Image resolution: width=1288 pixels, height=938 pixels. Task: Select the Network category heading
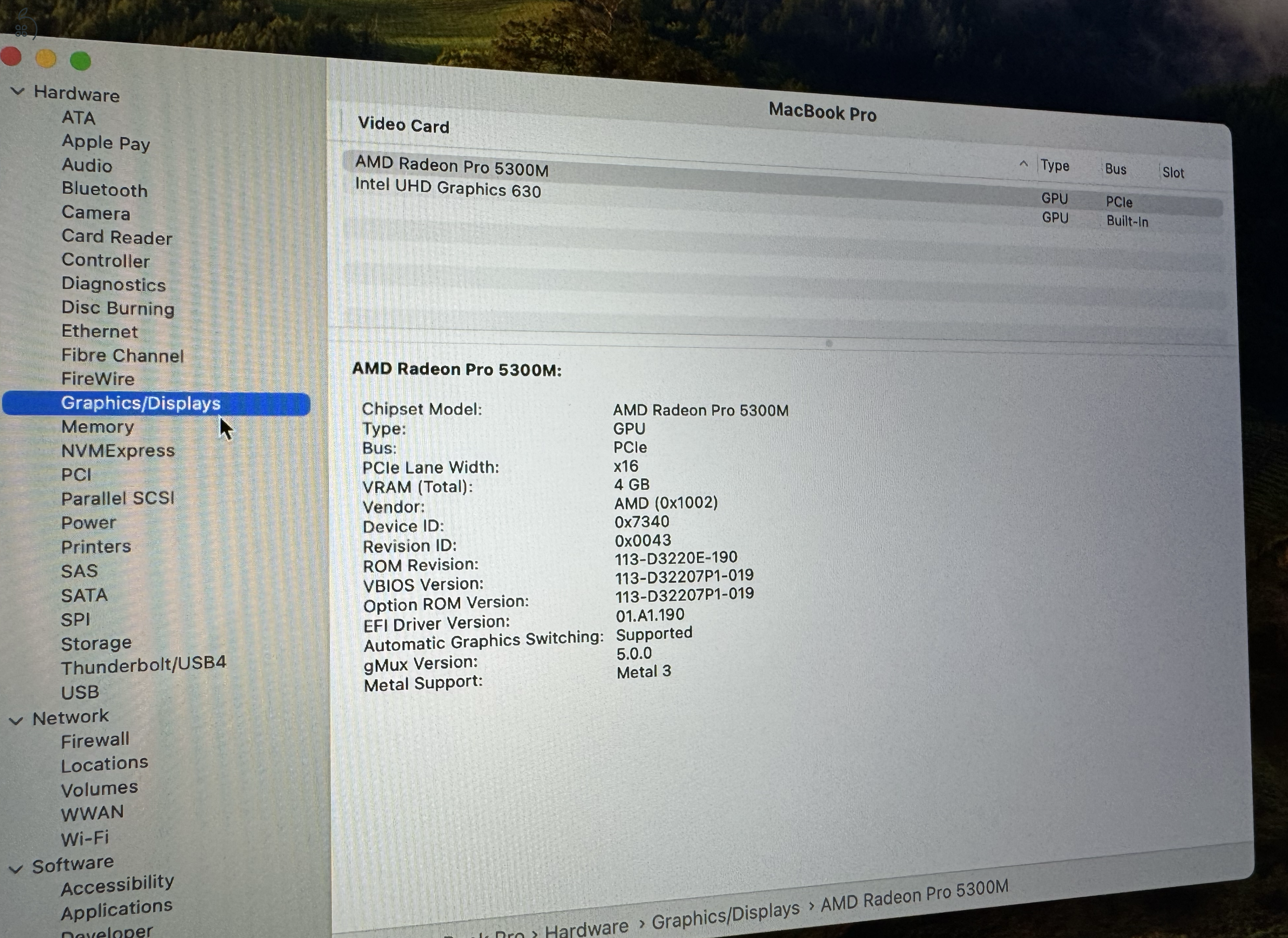click(70, 717)
